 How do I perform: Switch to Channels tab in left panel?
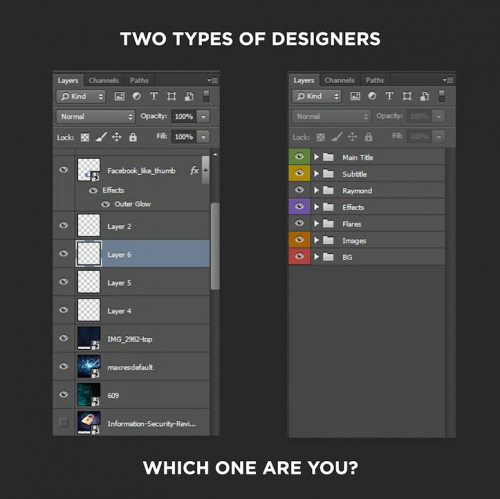pyautogui.click(x=104, y=80)
